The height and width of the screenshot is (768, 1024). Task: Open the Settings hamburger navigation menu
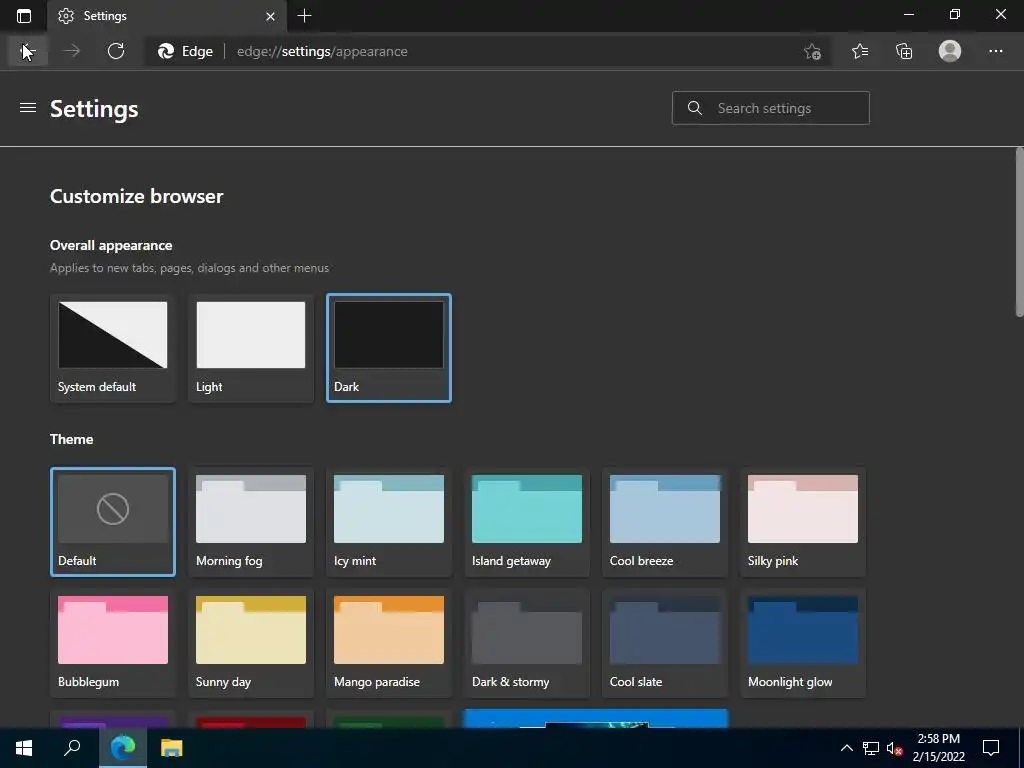pyautogui.click(x=27, y=108)
